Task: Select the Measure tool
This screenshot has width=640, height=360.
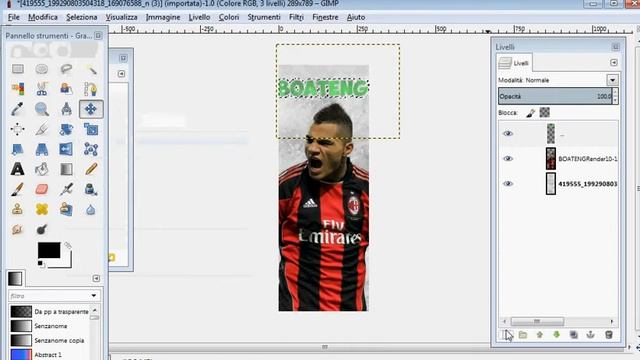Action: tap(66, 109)
